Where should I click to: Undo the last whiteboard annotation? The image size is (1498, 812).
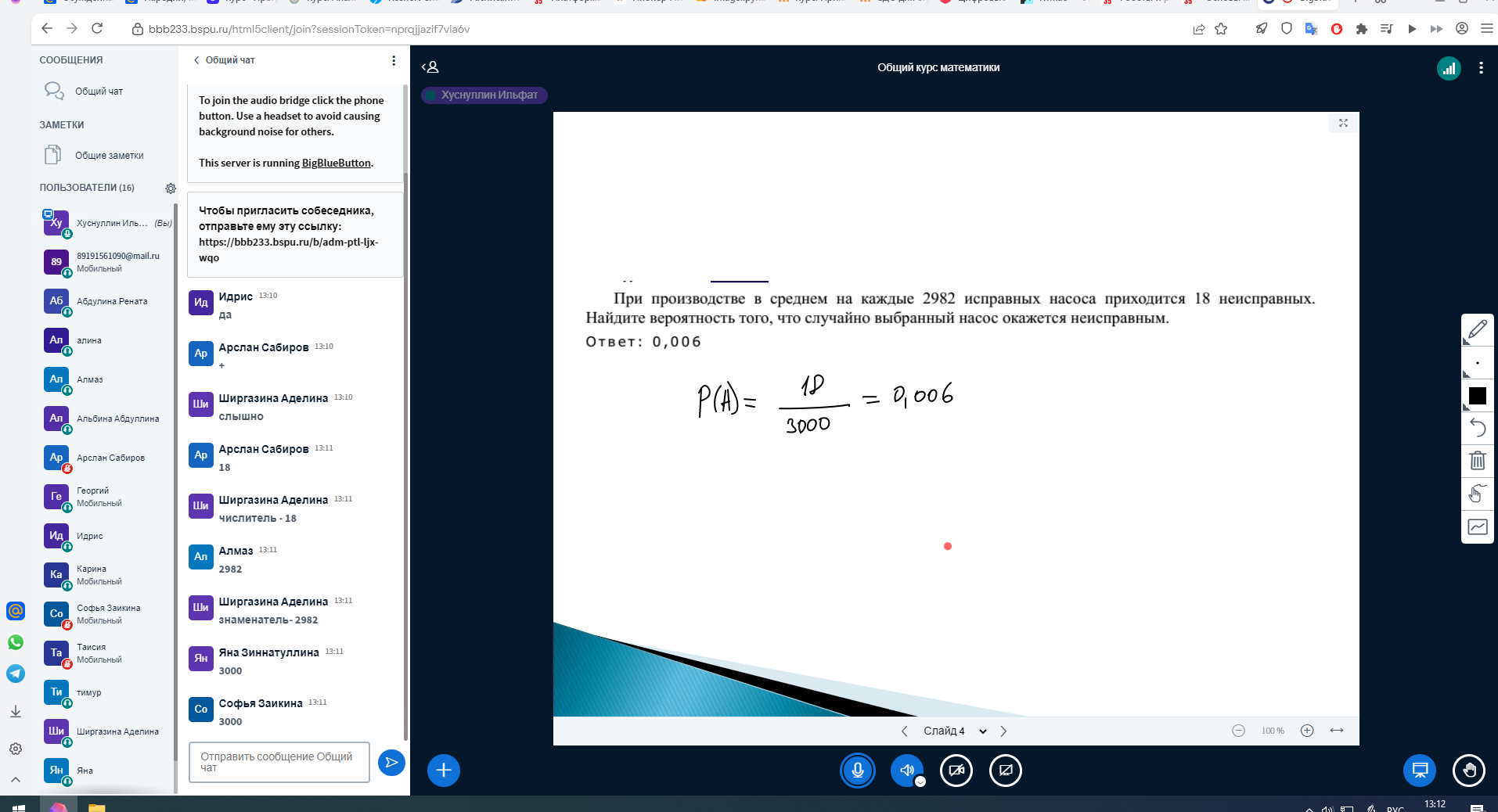pos(1477,427)
